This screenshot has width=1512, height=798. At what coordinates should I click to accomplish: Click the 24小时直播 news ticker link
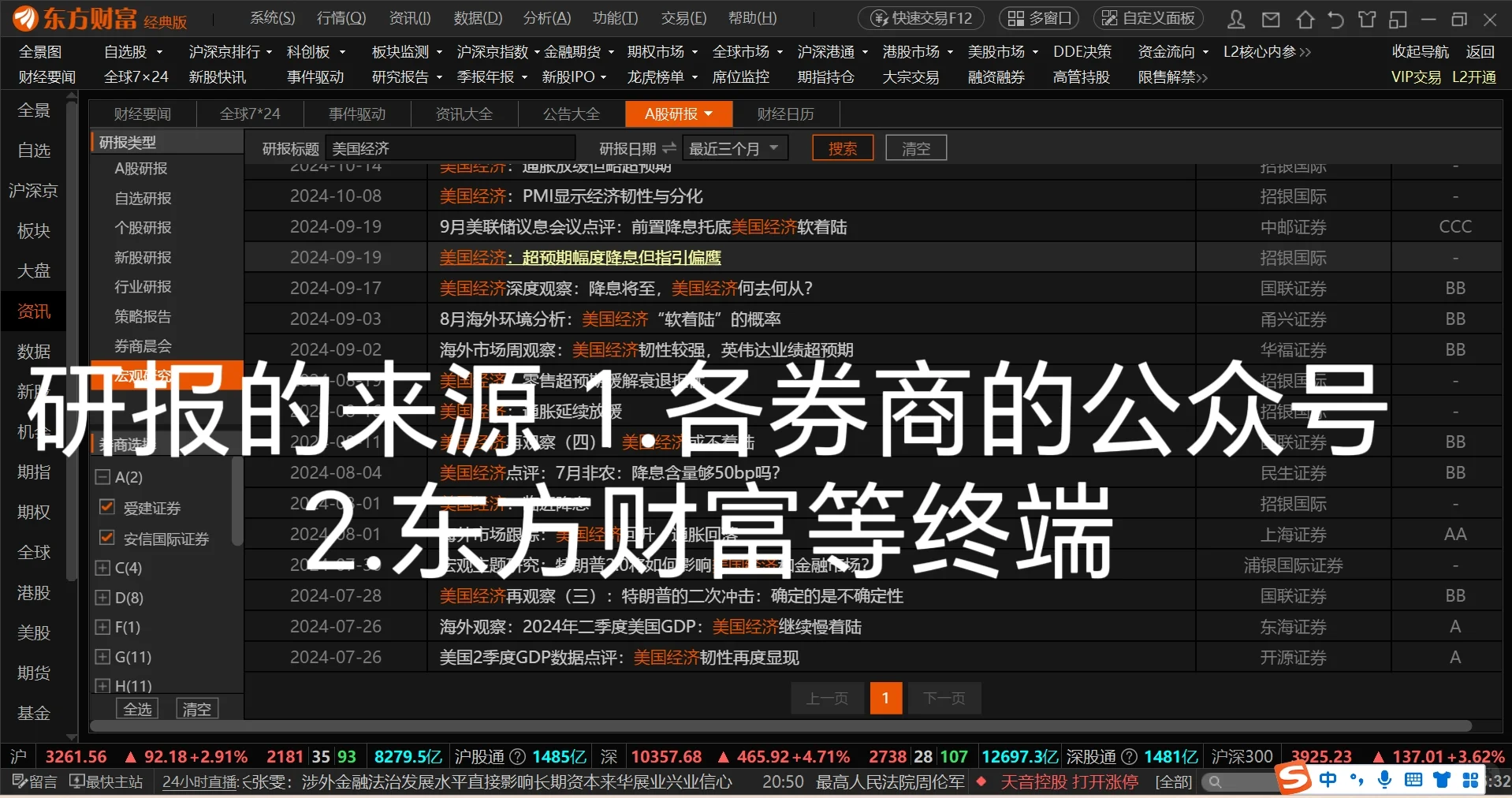coord(201,782)
